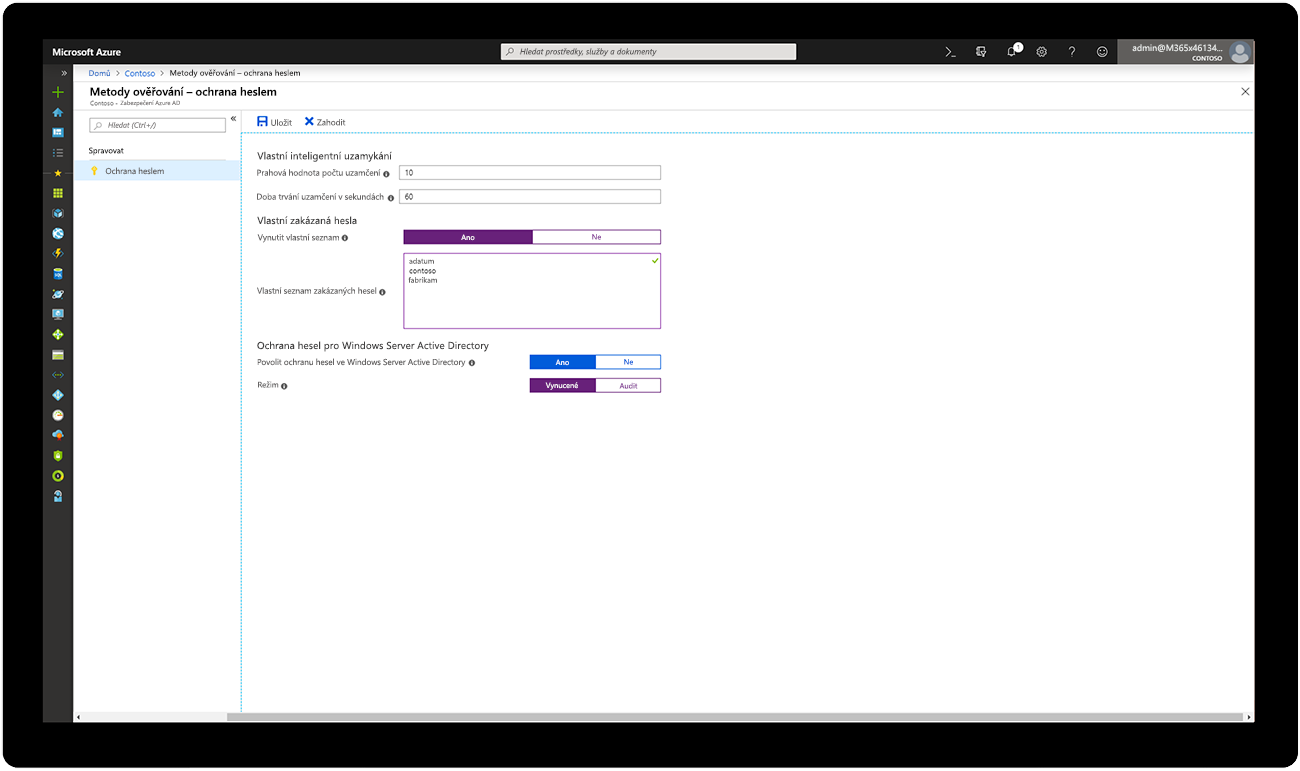Open App Services globe icon in sidebar
The width and height of the screenshot is (1300, 771).
(58, 233)
